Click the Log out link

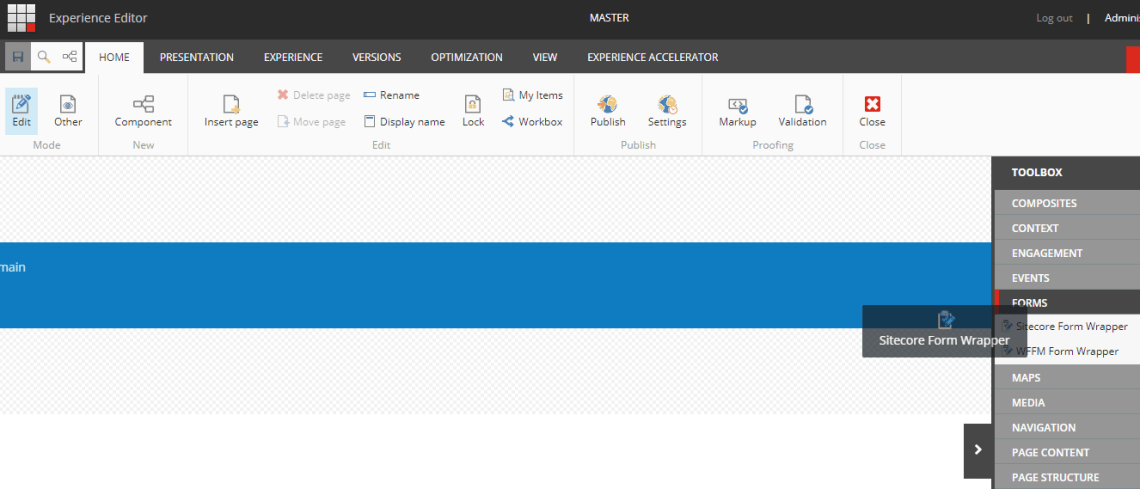pyautogui.click(x=1054, y=18)
